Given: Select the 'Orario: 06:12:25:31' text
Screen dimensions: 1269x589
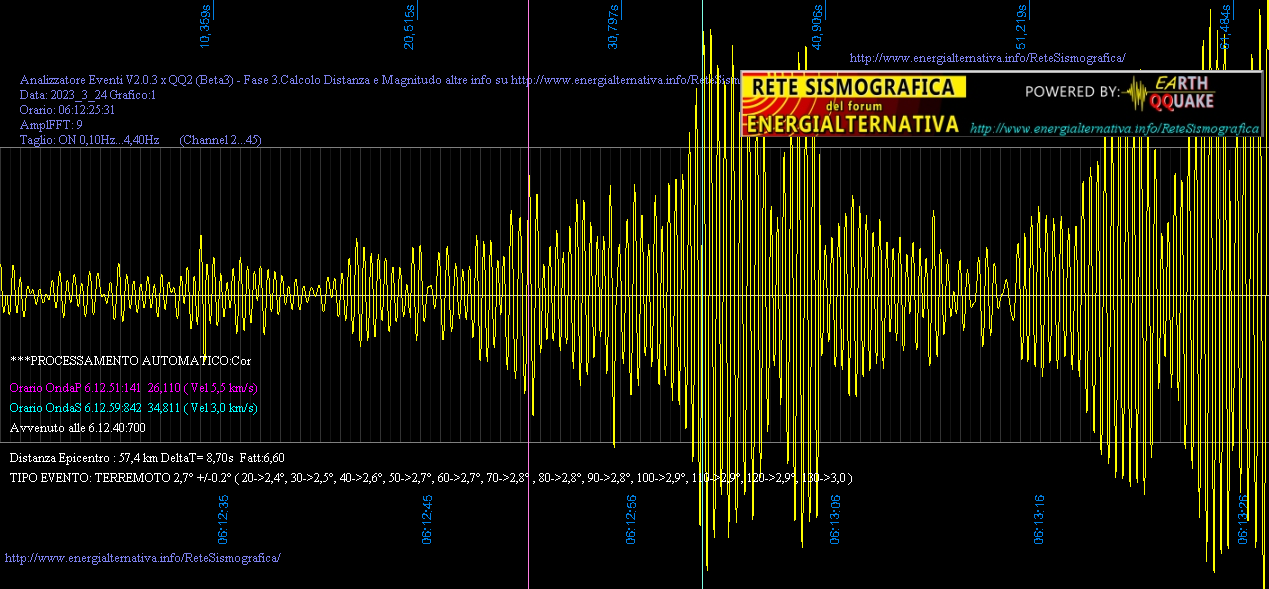Looking at the screenshot, I should [68, 110].
